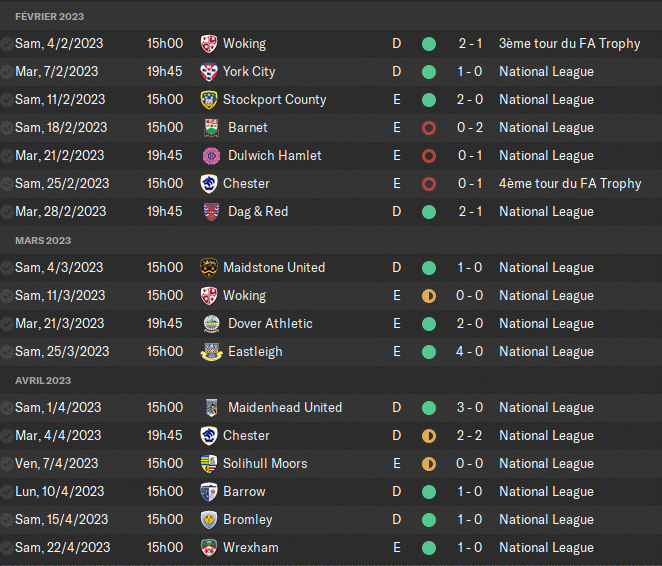The image size is (662, 566).
Task: Open the 4ème tour du FA Trophy link
Action: click(x=569, y=184)
